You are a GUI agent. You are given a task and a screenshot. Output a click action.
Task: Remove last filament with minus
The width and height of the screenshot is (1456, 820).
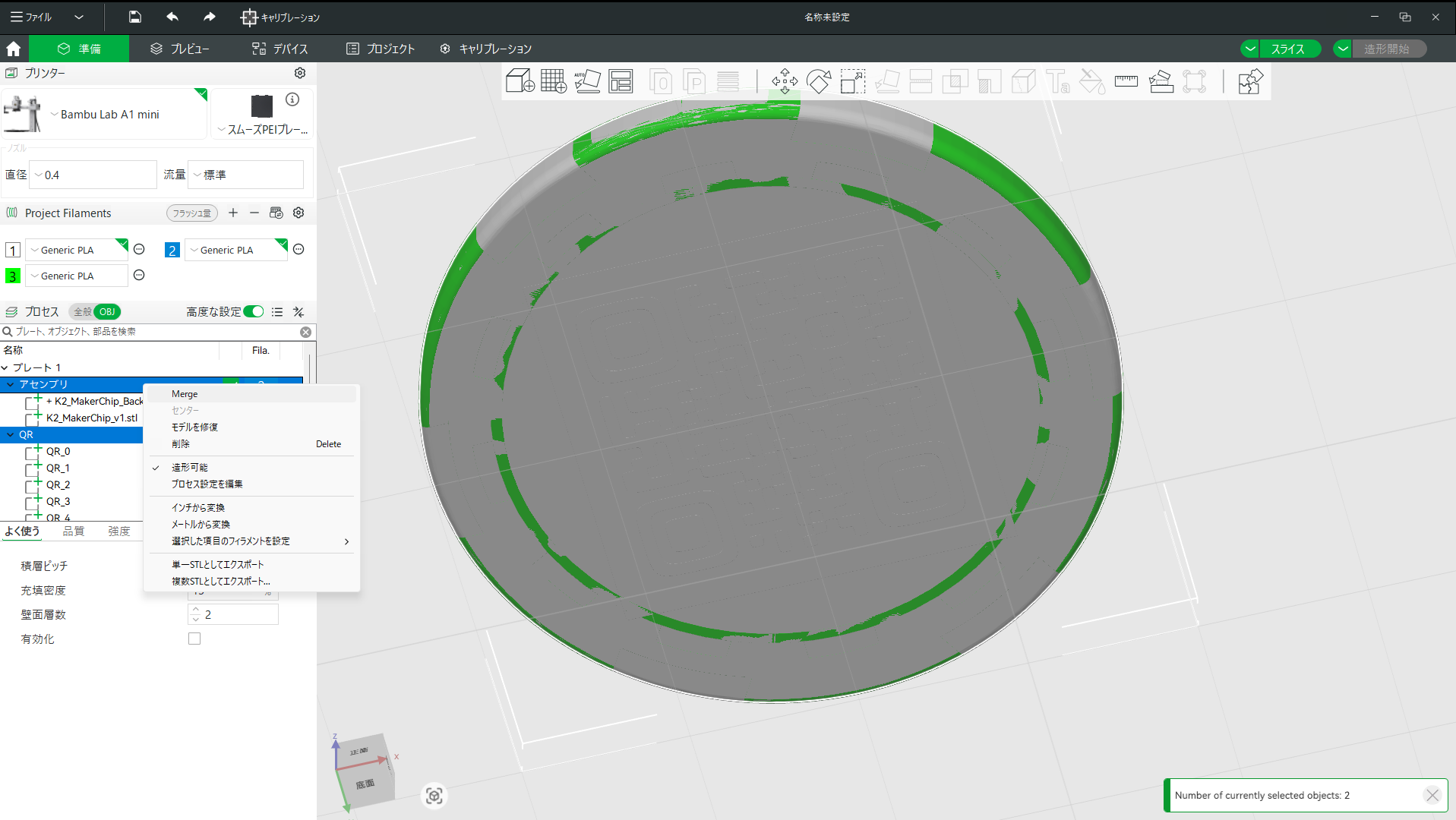click(x=254, y=213)
